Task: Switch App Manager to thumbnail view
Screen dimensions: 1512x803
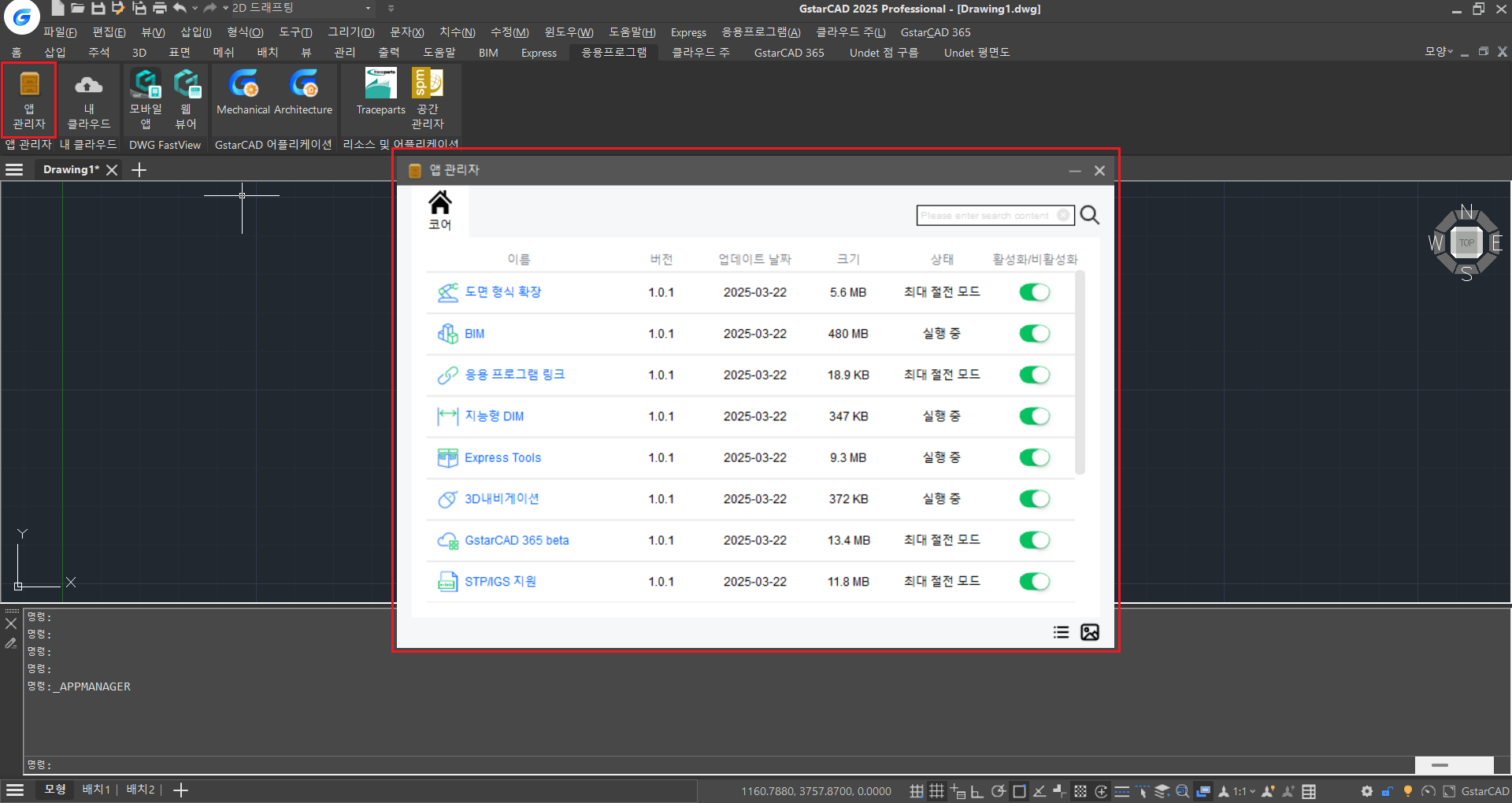Action: coord(1090,632)
